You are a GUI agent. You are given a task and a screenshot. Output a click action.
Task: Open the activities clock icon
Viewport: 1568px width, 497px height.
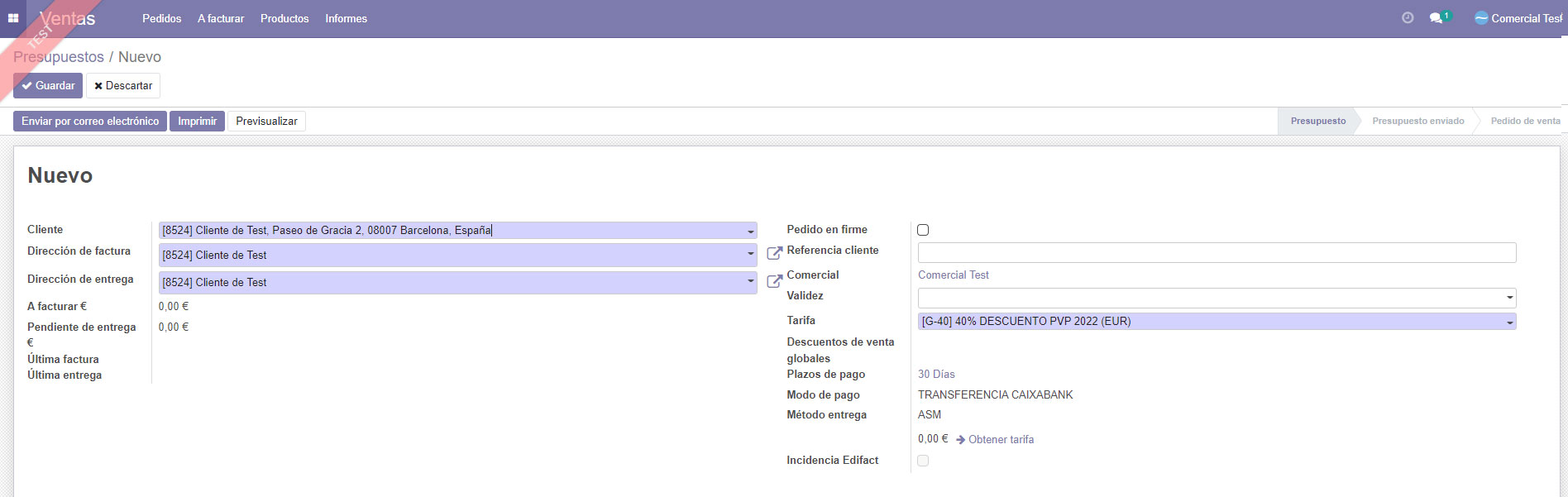[x=1408, y=17]
